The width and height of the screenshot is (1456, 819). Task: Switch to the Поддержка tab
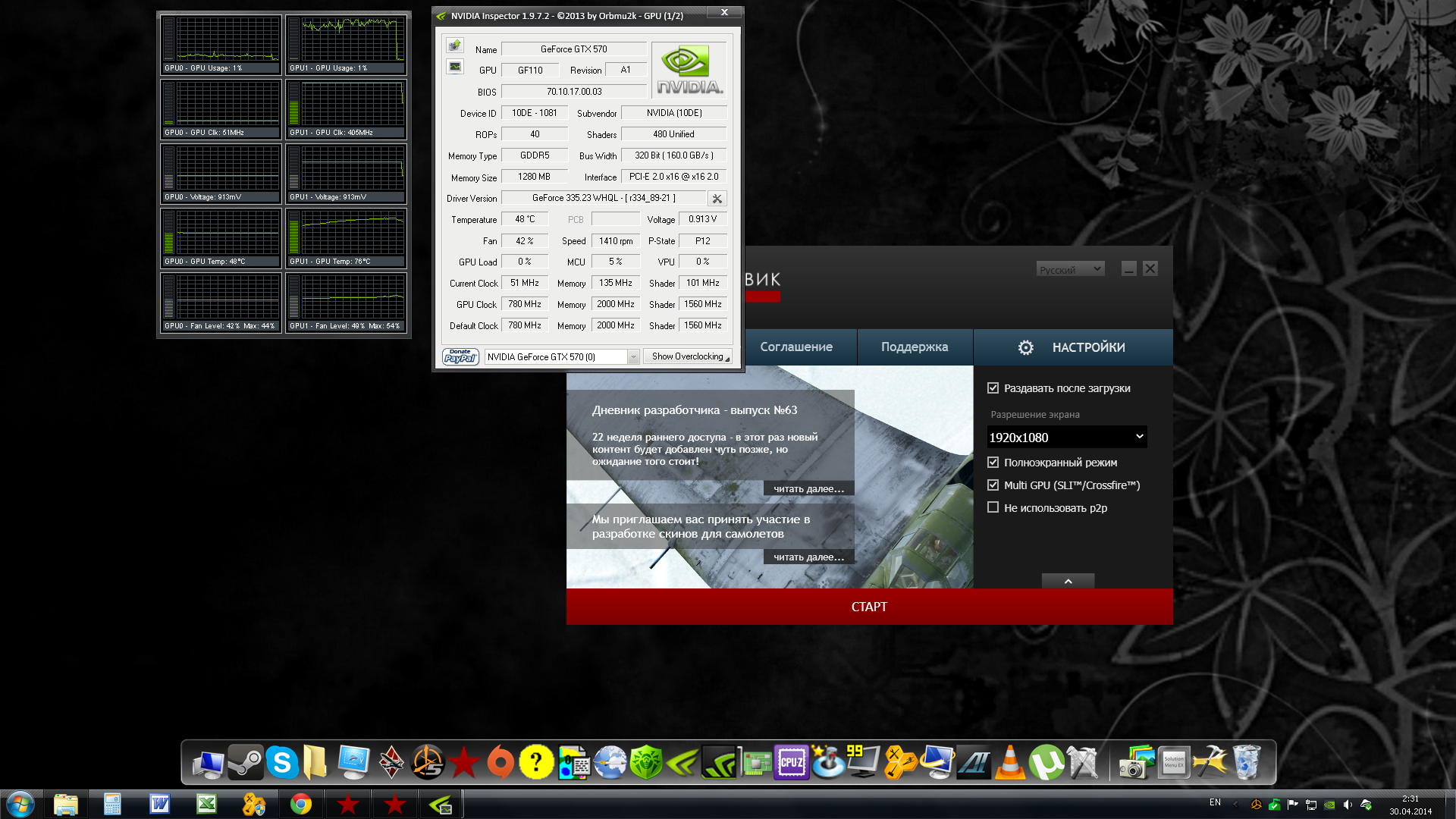pos(915,347)
